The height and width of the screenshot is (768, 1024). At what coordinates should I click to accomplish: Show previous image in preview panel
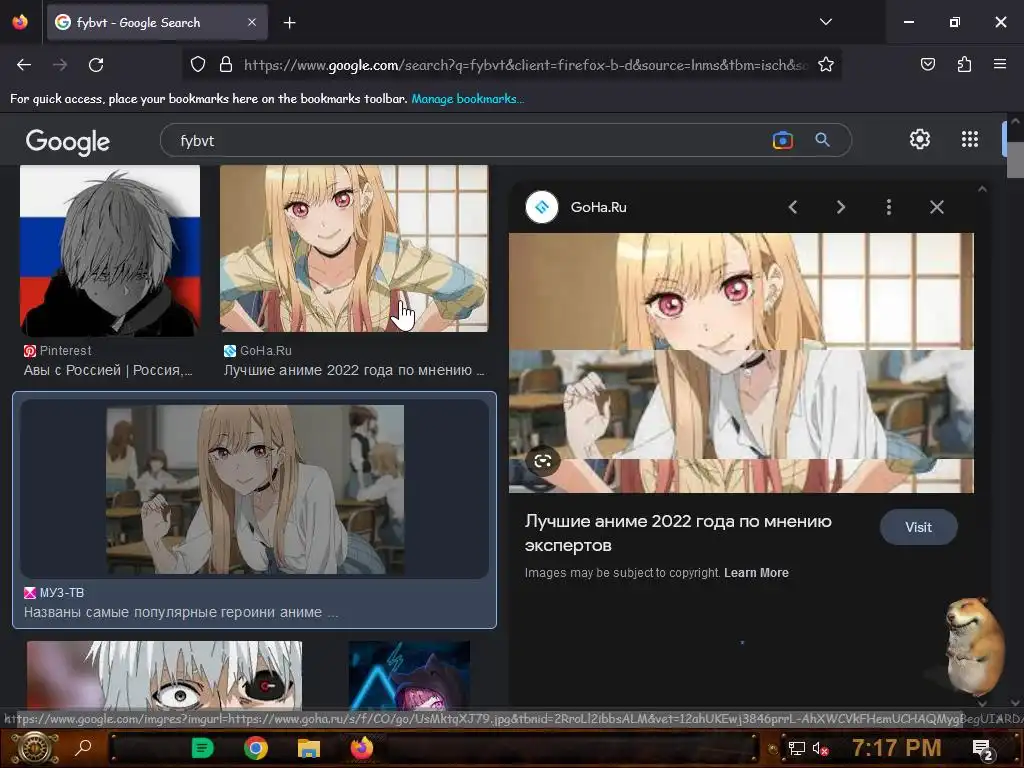click(x=793, y=207)
